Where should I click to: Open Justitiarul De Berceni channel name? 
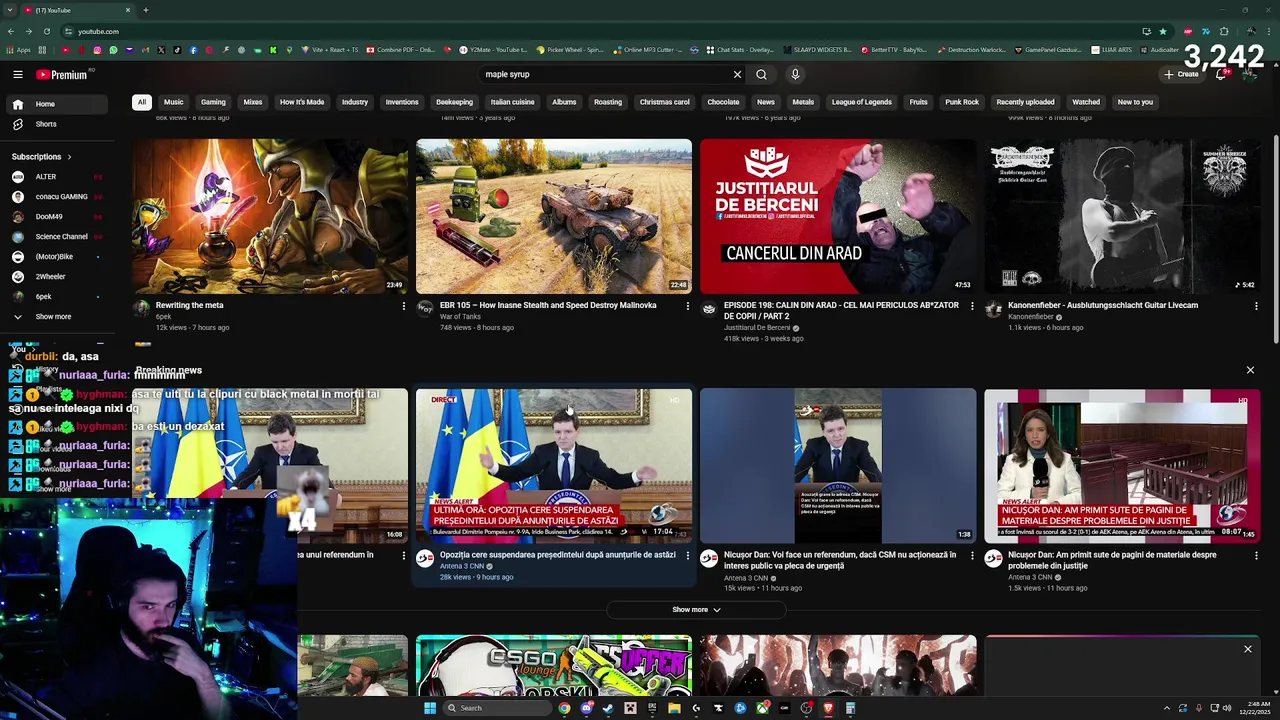pyautogui.click(x=757, y=328)
